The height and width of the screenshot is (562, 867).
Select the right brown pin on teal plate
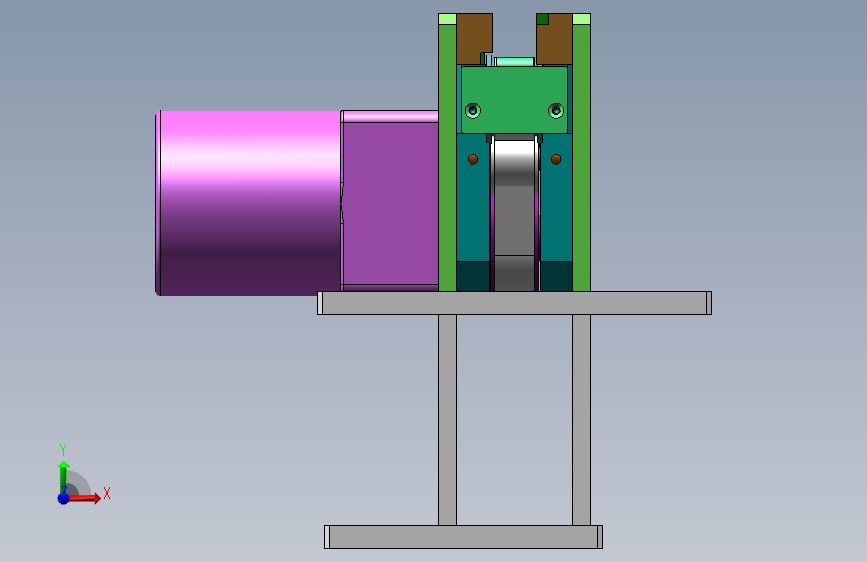pyautogui.click(x=556, y=159)
